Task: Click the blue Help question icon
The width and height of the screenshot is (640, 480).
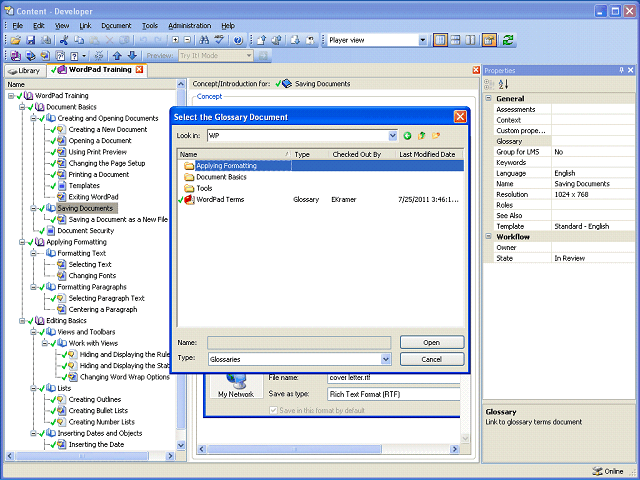Action: [x=238, y=40]
